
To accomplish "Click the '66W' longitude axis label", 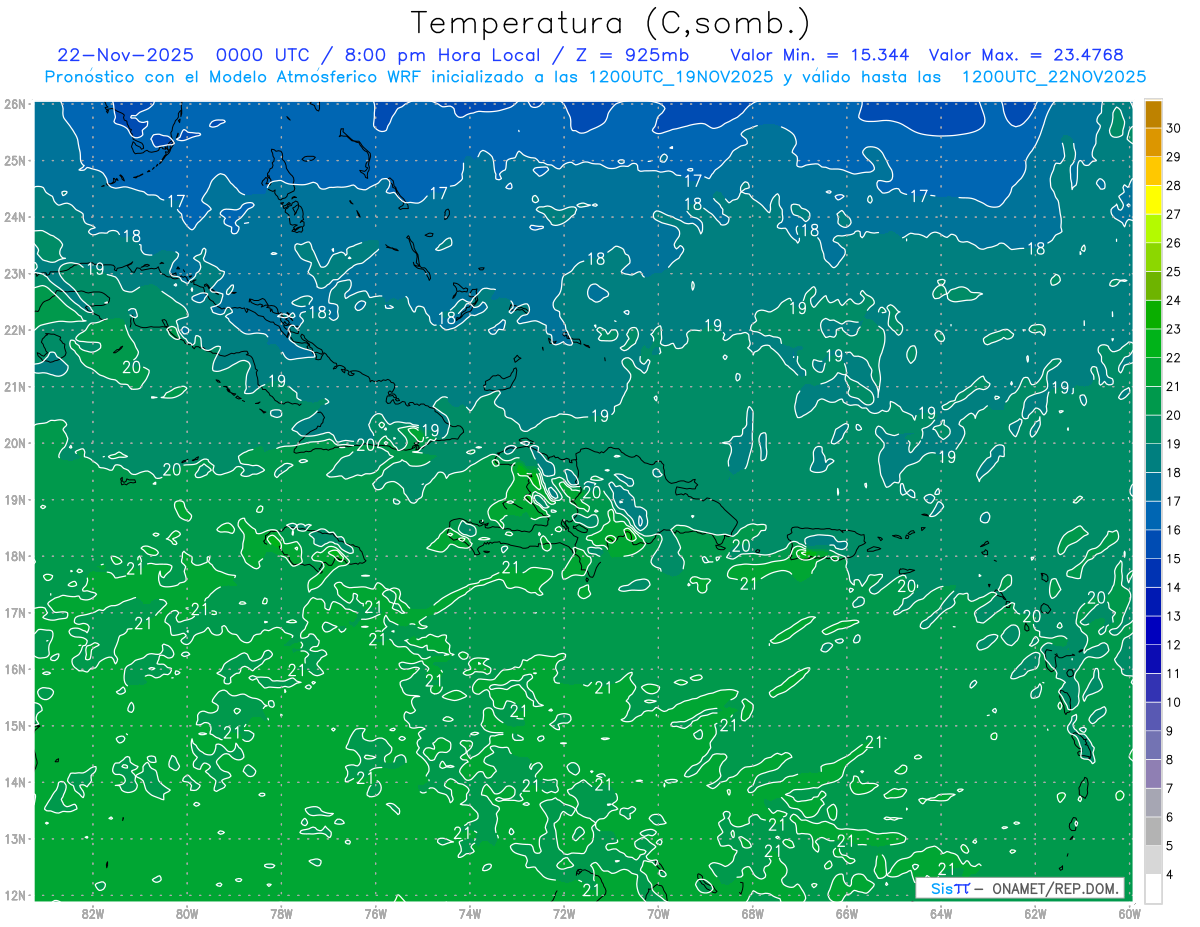I will coord(846,913).
